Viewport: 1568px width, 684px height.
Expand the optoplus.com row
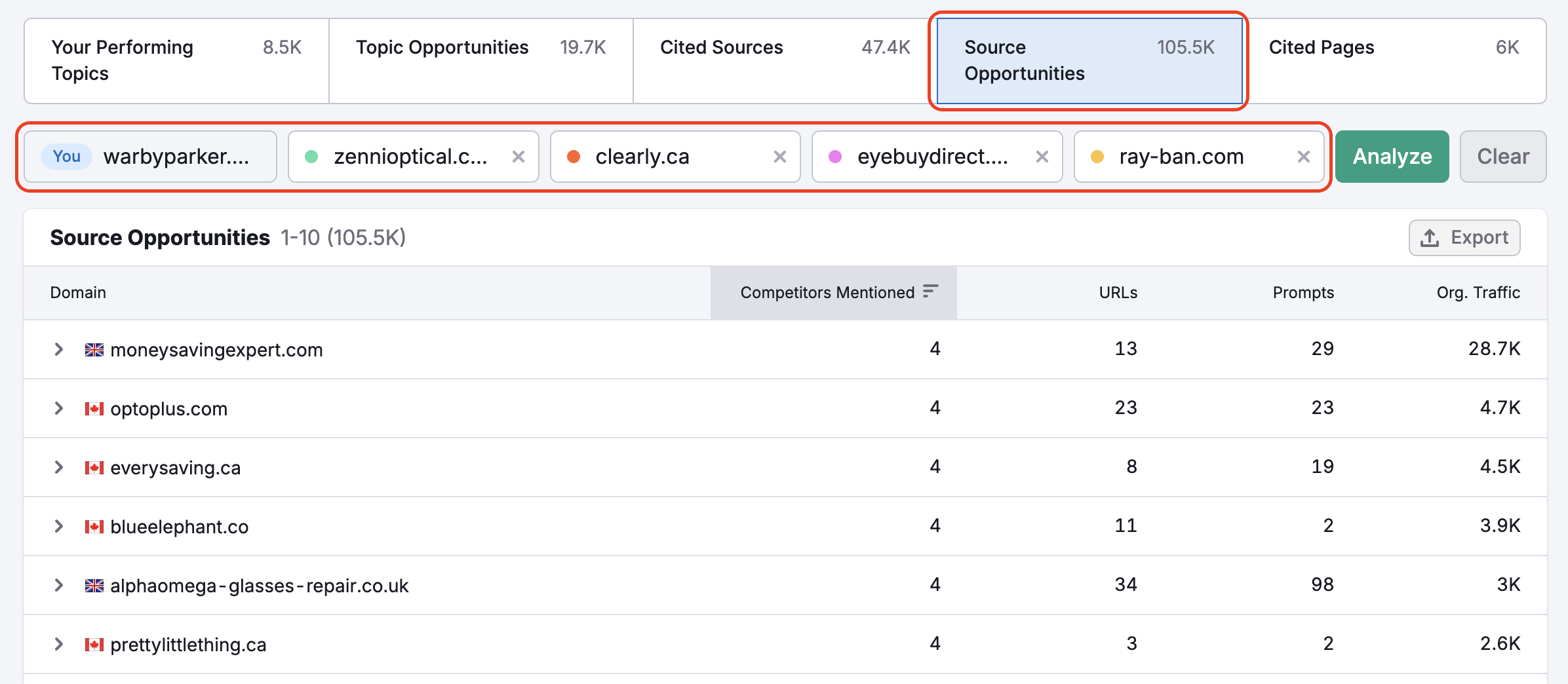[59, 408]
